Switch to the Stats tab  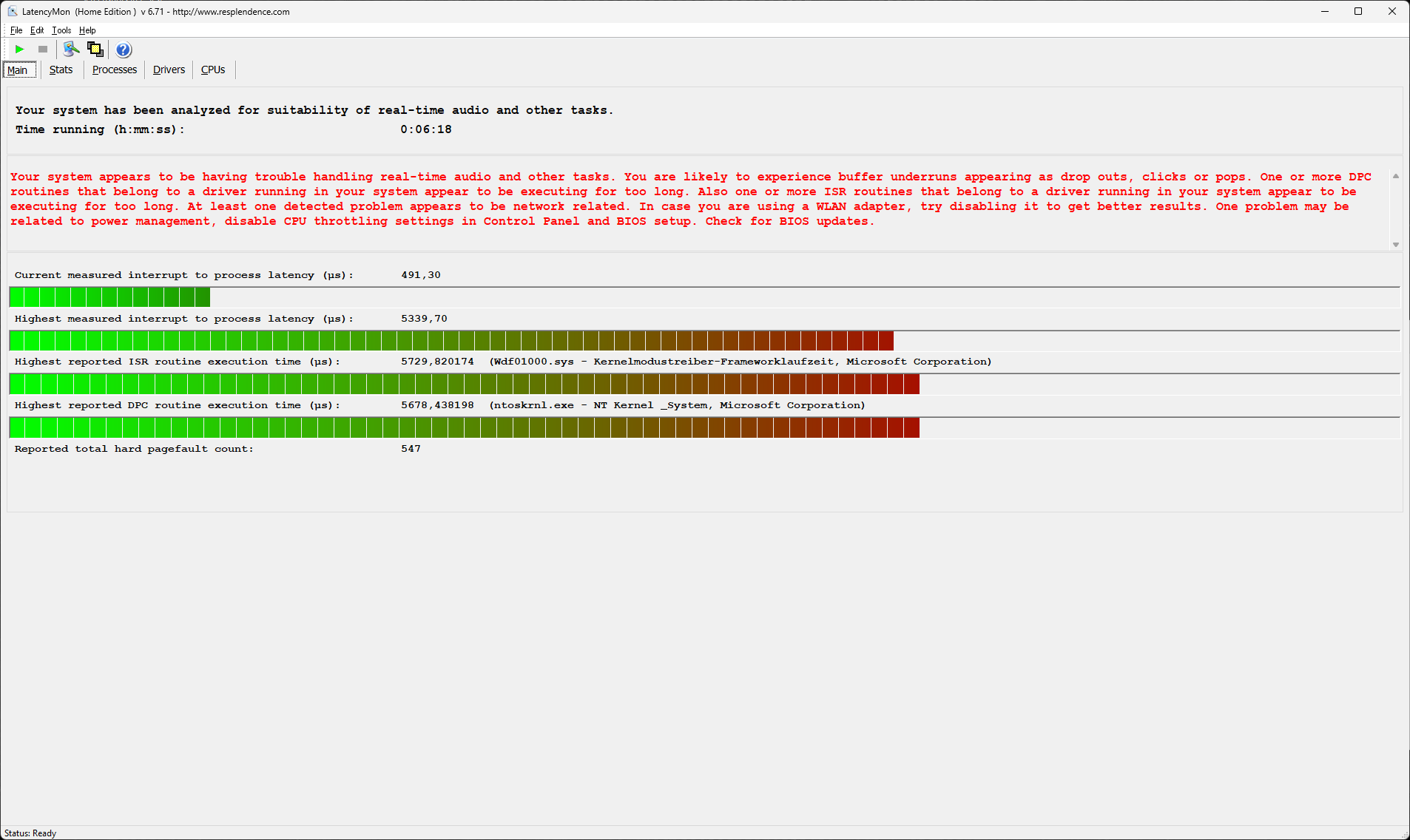(61, 70)
